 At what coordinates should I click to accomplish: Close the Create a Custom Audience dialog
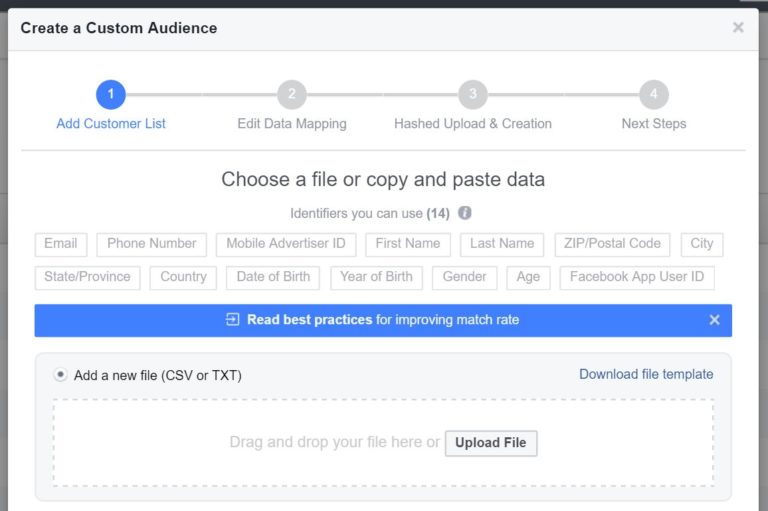(x=738, y=27)
